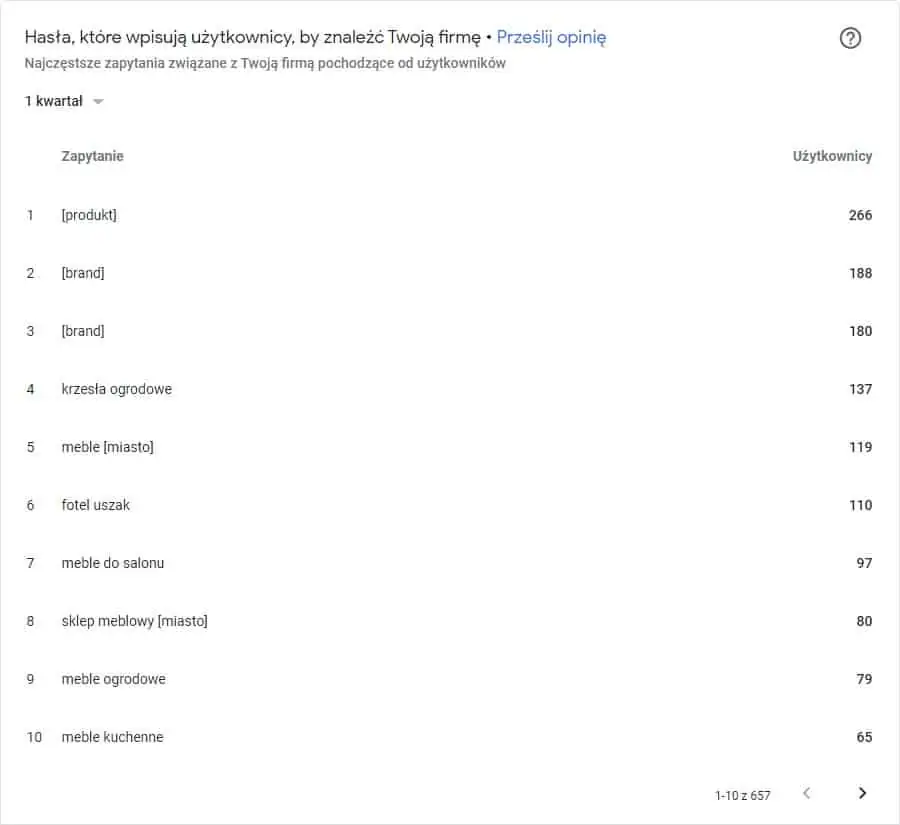The height and width of the screenshot is (825, 900).
Task: Go to next page of queries
Action: tap(862, 793)
